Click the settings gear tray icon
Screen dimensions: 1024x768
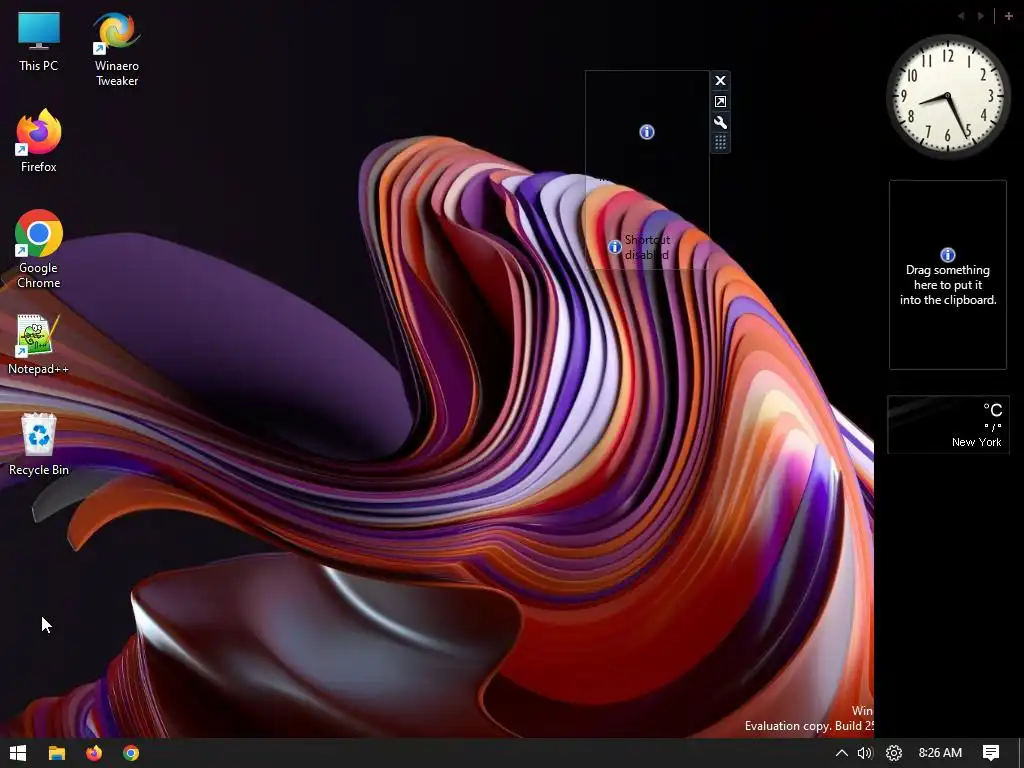click(x=894, y=753)
